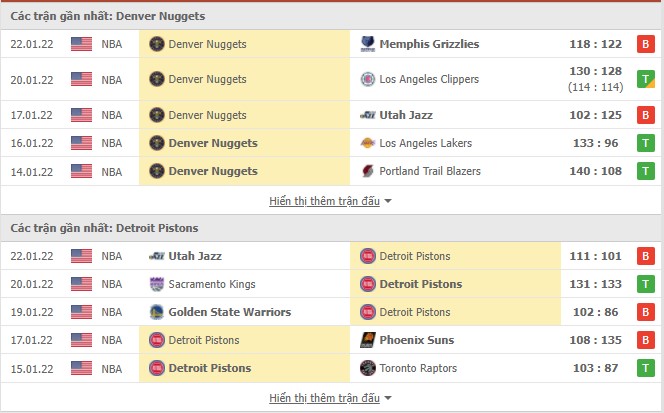Click the Sacramento Kings team logo
The image size is (664, 413).
[x=156, y=284]
